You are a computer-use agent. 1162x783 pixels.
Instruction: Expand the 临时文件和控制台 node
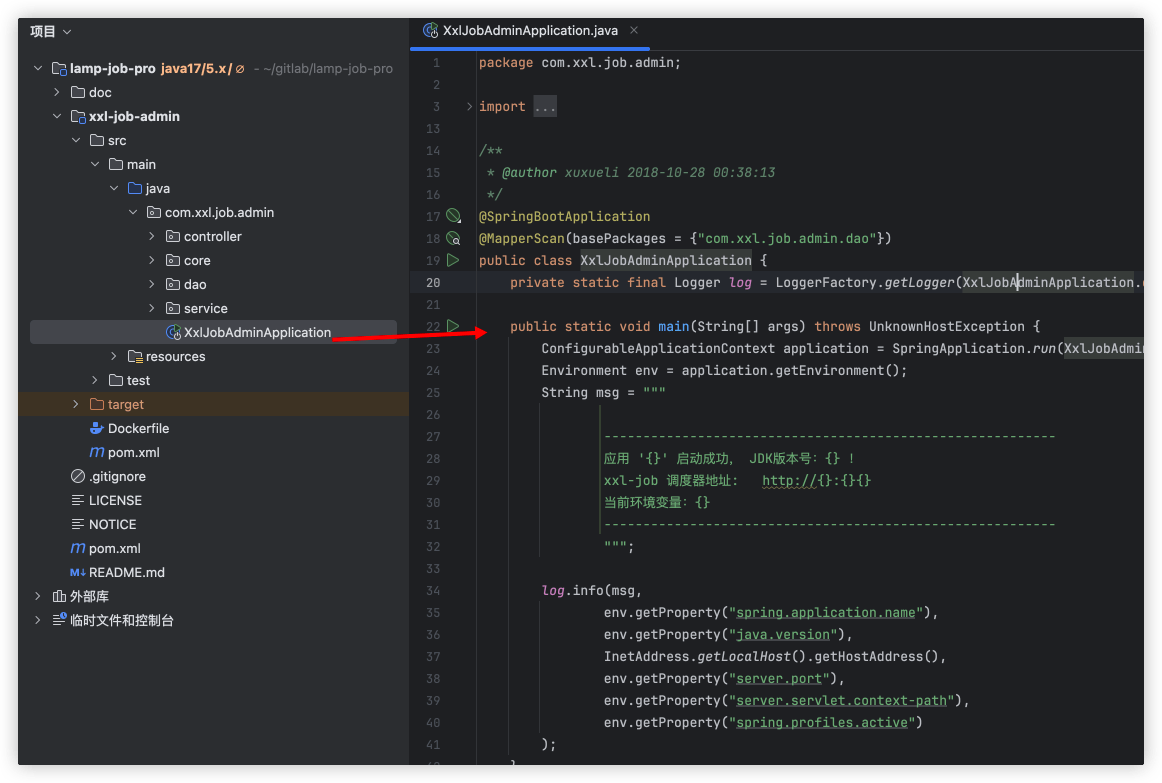(x=38, y=620)
